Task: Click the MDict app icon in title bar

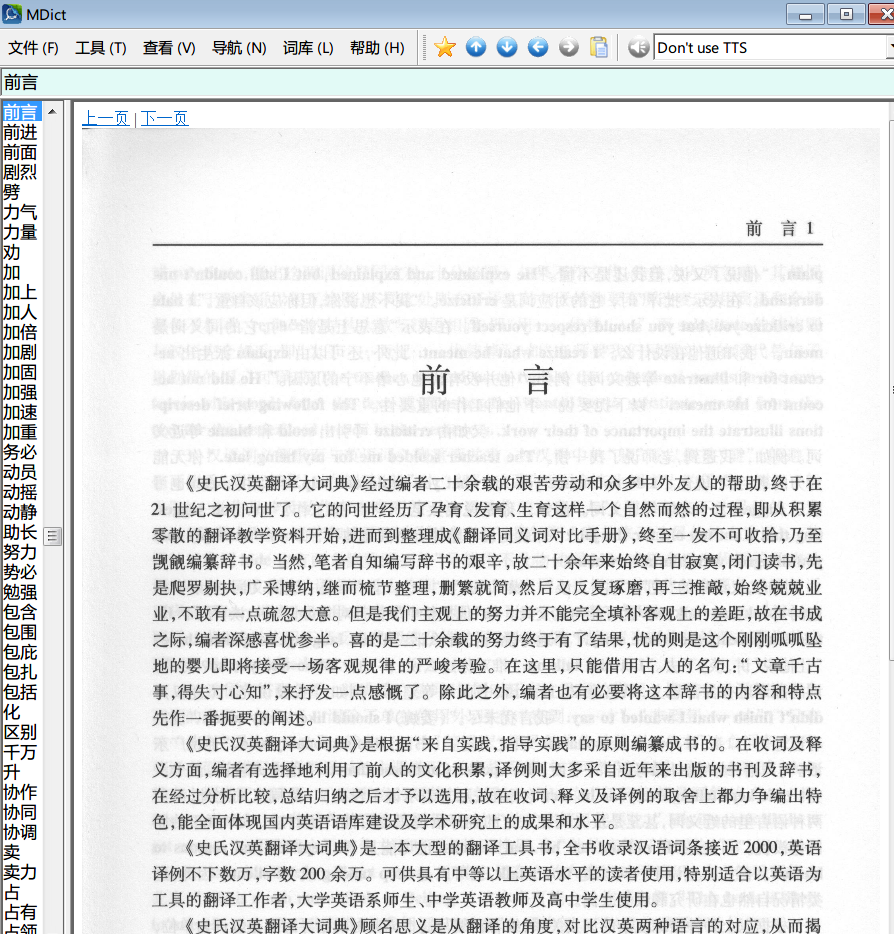Action: (x=12, y=14)
